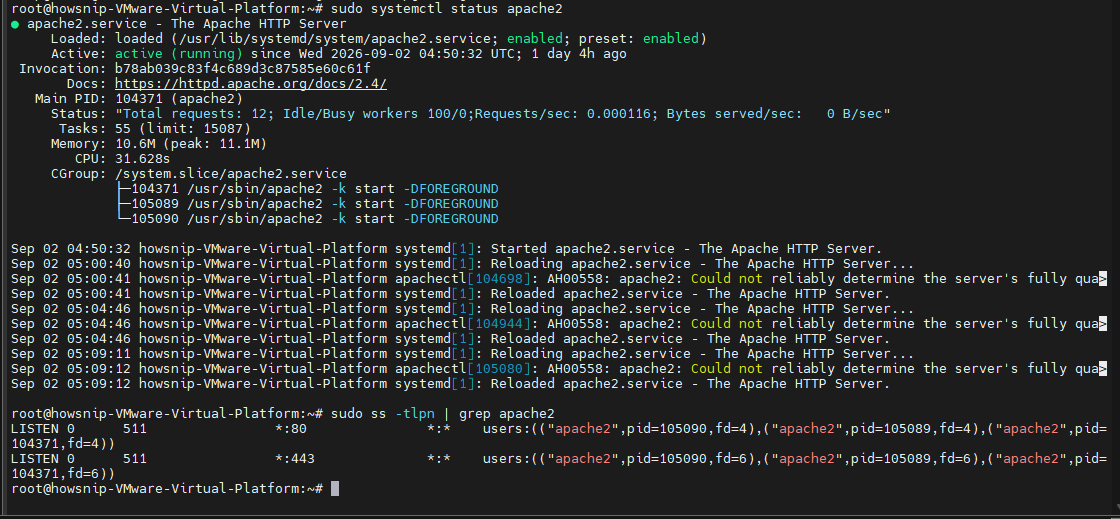Click the yellow 'Could not' warning at 05:00:41
The height and width of the screenshot is (519, 1120).
point(726,278)
